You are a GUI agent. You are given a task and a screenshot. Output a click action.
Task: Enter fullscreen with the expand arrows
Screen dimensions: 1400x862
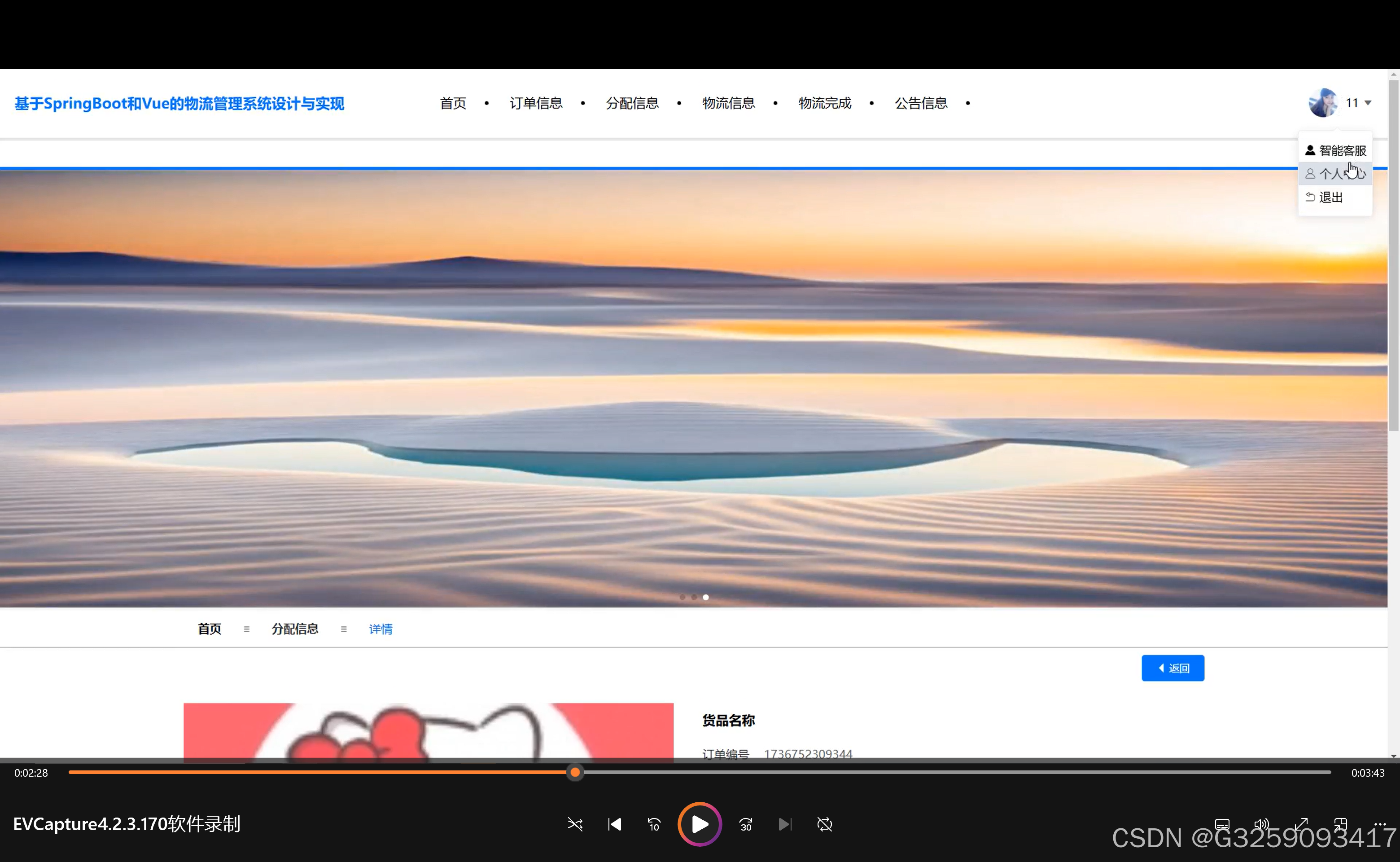(x=1301, y=824)
